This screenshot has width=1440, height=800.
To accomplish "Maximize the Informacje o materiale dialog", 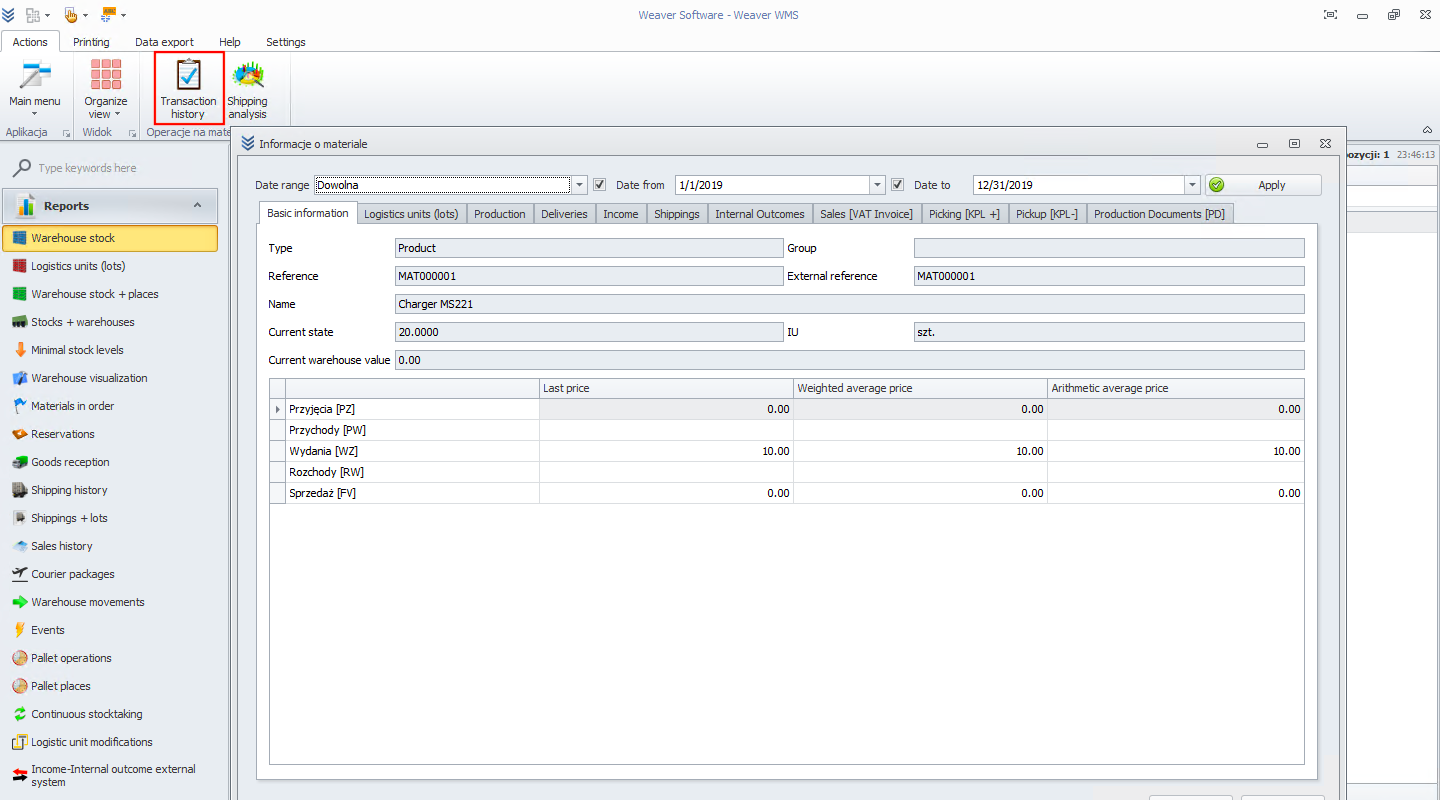I will pyautogui.click(x=1294, y=144).
